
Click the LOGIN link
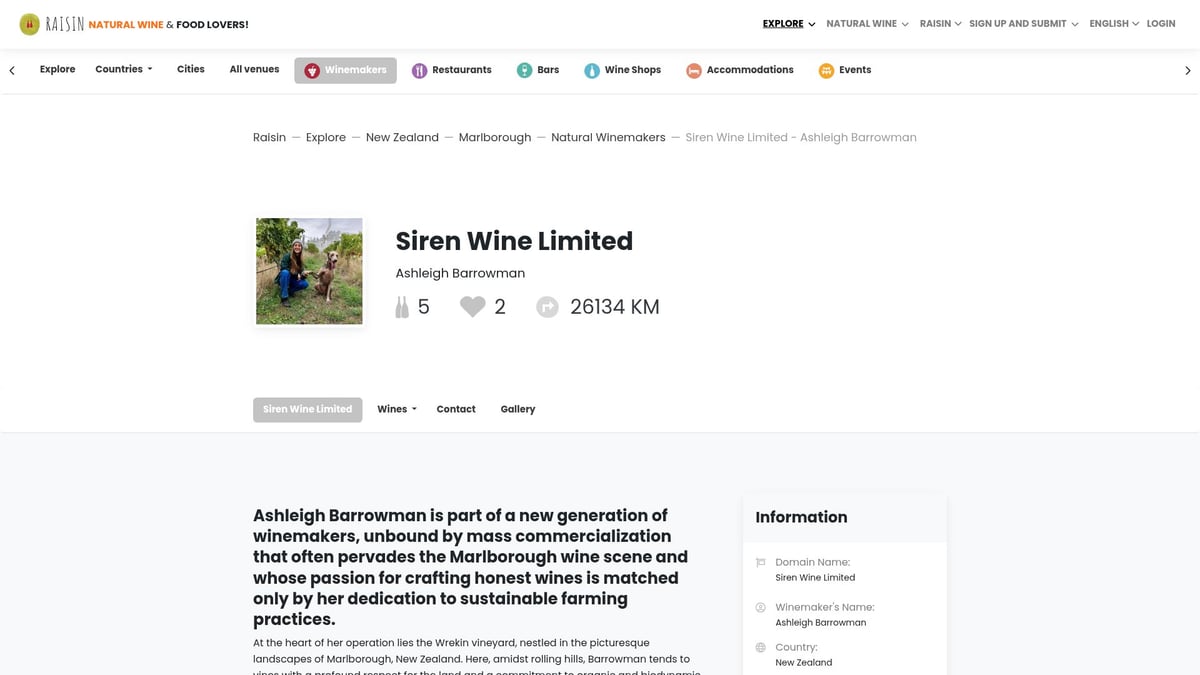coord(1160,23)
